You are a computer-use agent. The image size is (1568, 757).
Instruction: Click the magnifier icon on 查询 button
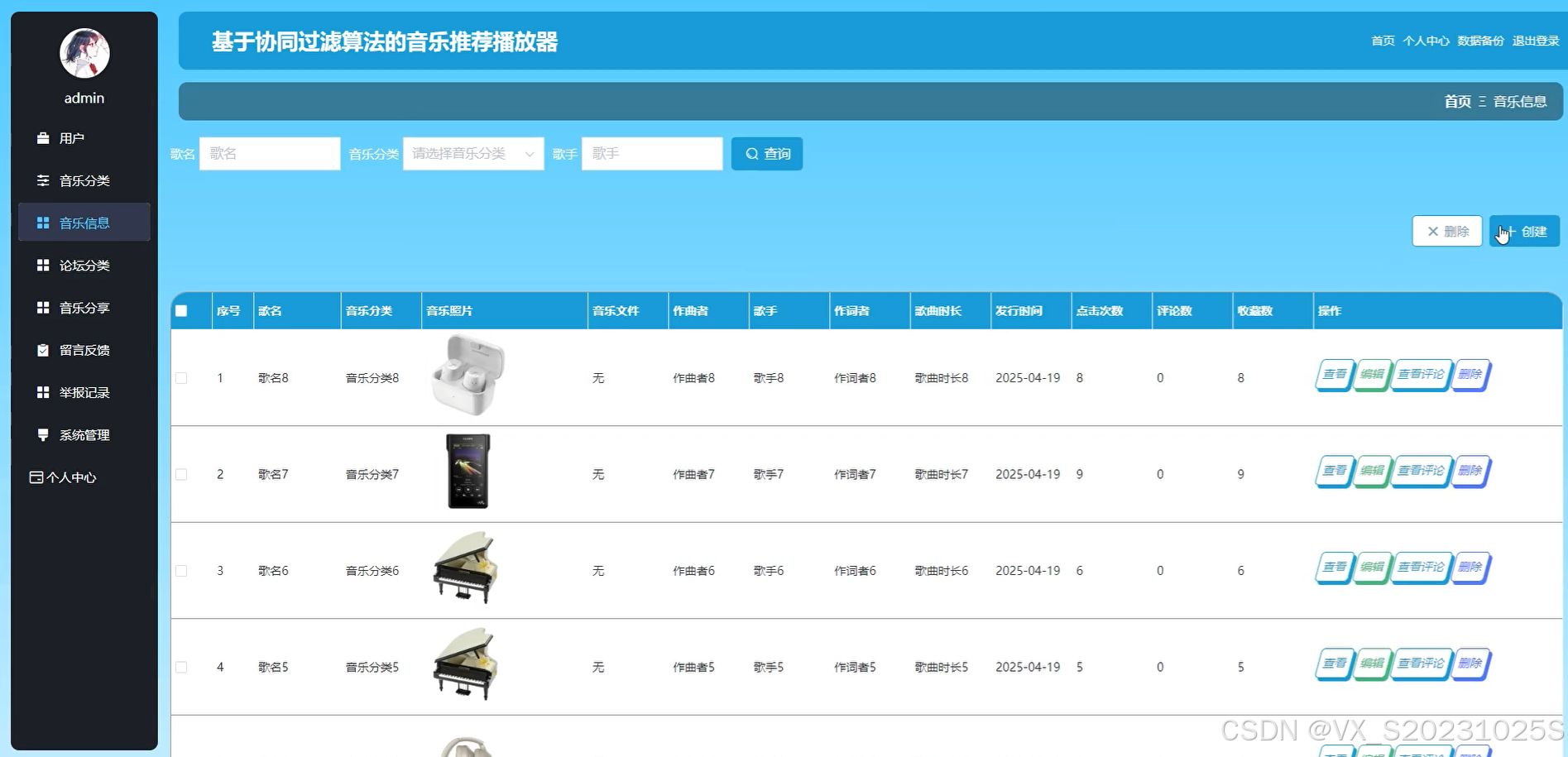click(752, 154)
